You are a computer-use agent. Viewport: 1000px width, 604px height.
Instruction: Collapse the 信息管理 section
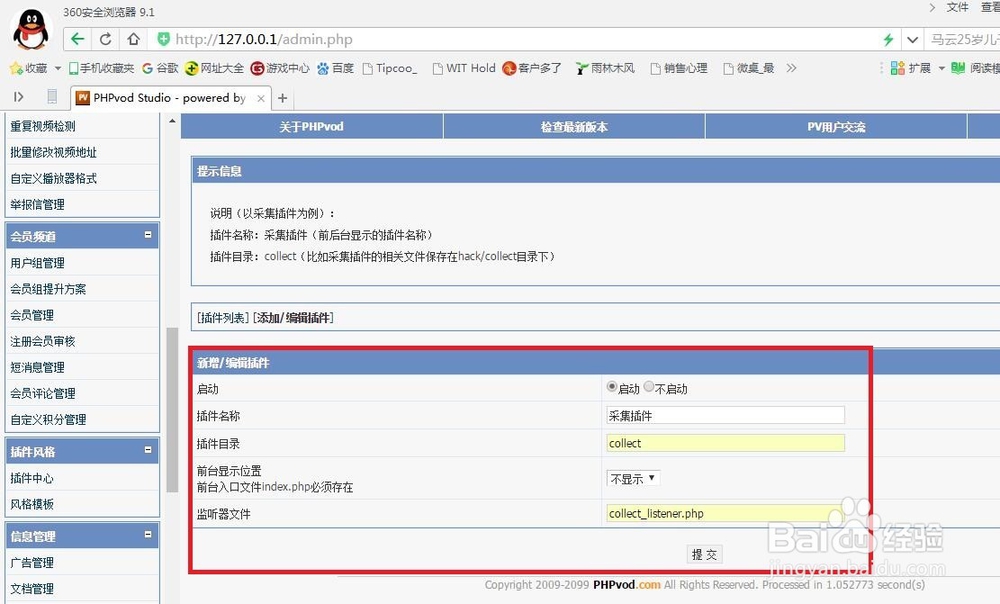point(148,534)
